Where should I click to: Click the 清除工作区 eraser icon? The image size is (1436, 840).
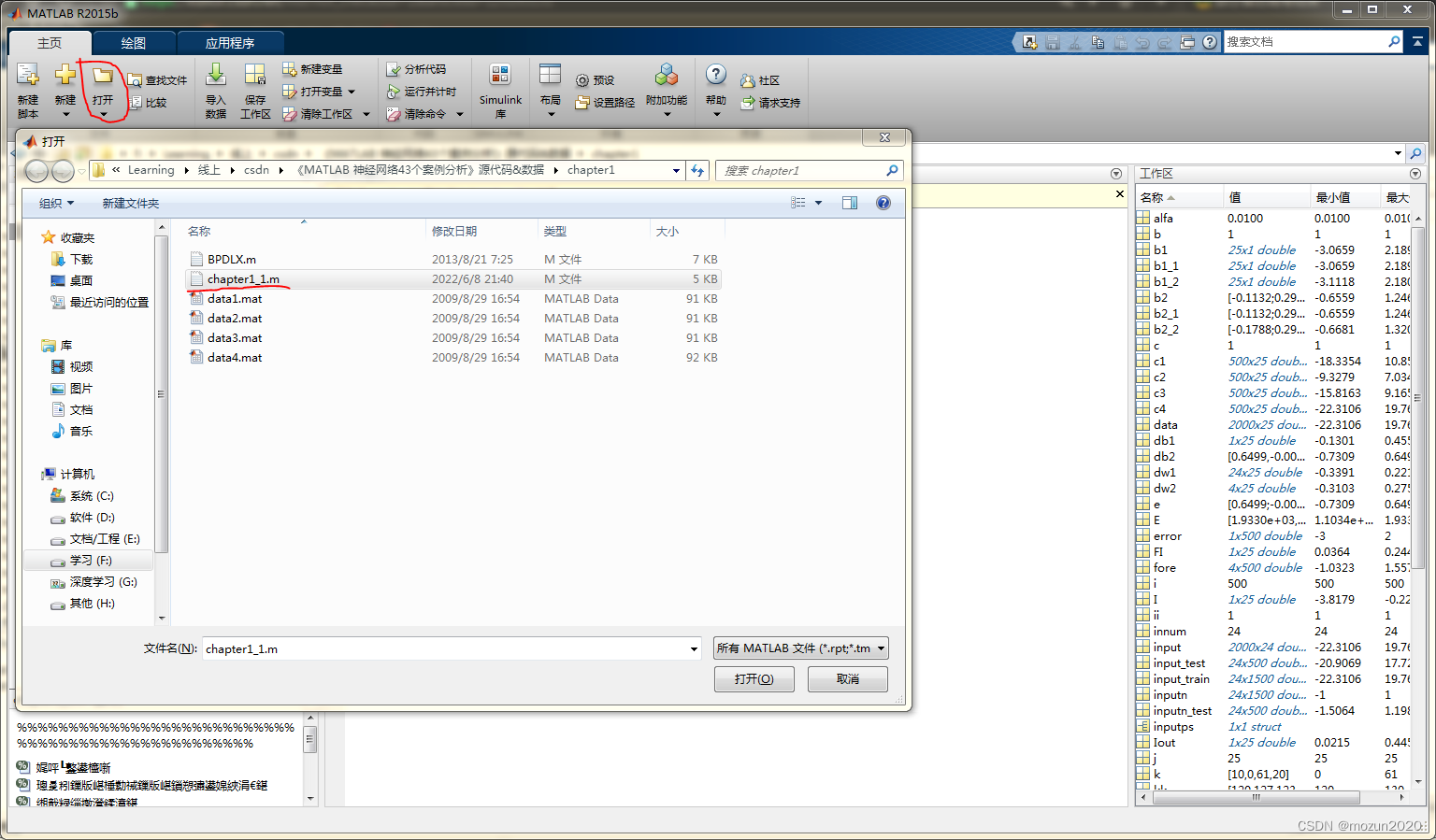(290, 114)
